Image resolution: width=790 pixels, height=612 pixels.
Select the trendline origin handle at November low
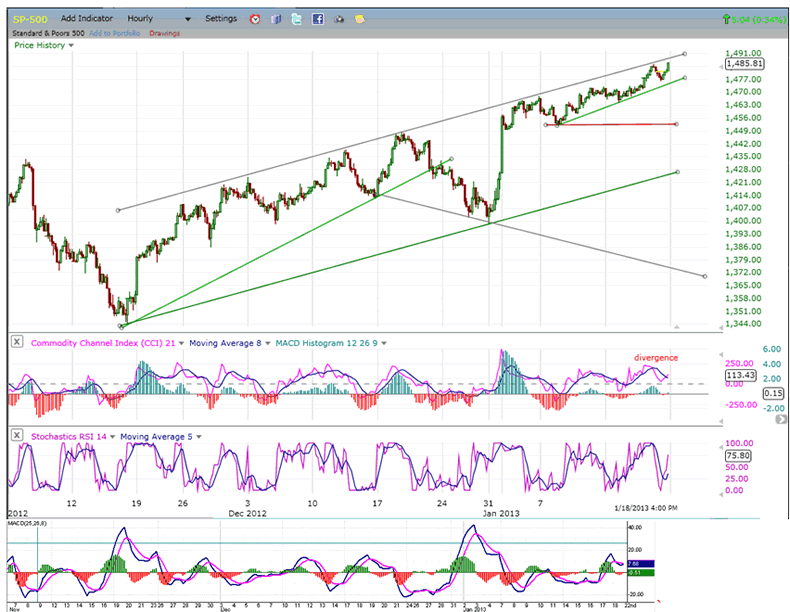pos(121,326)
